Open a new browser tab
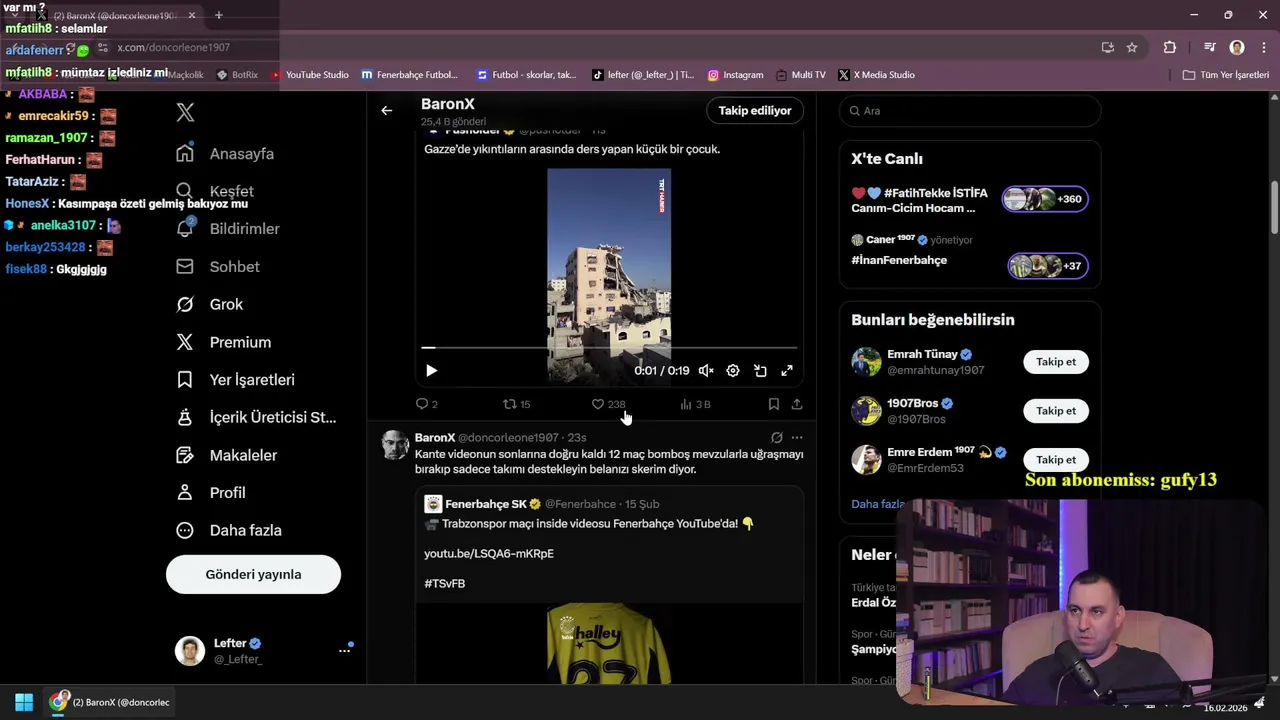Viewport: 1280px width, 720px height. [219, 15]
